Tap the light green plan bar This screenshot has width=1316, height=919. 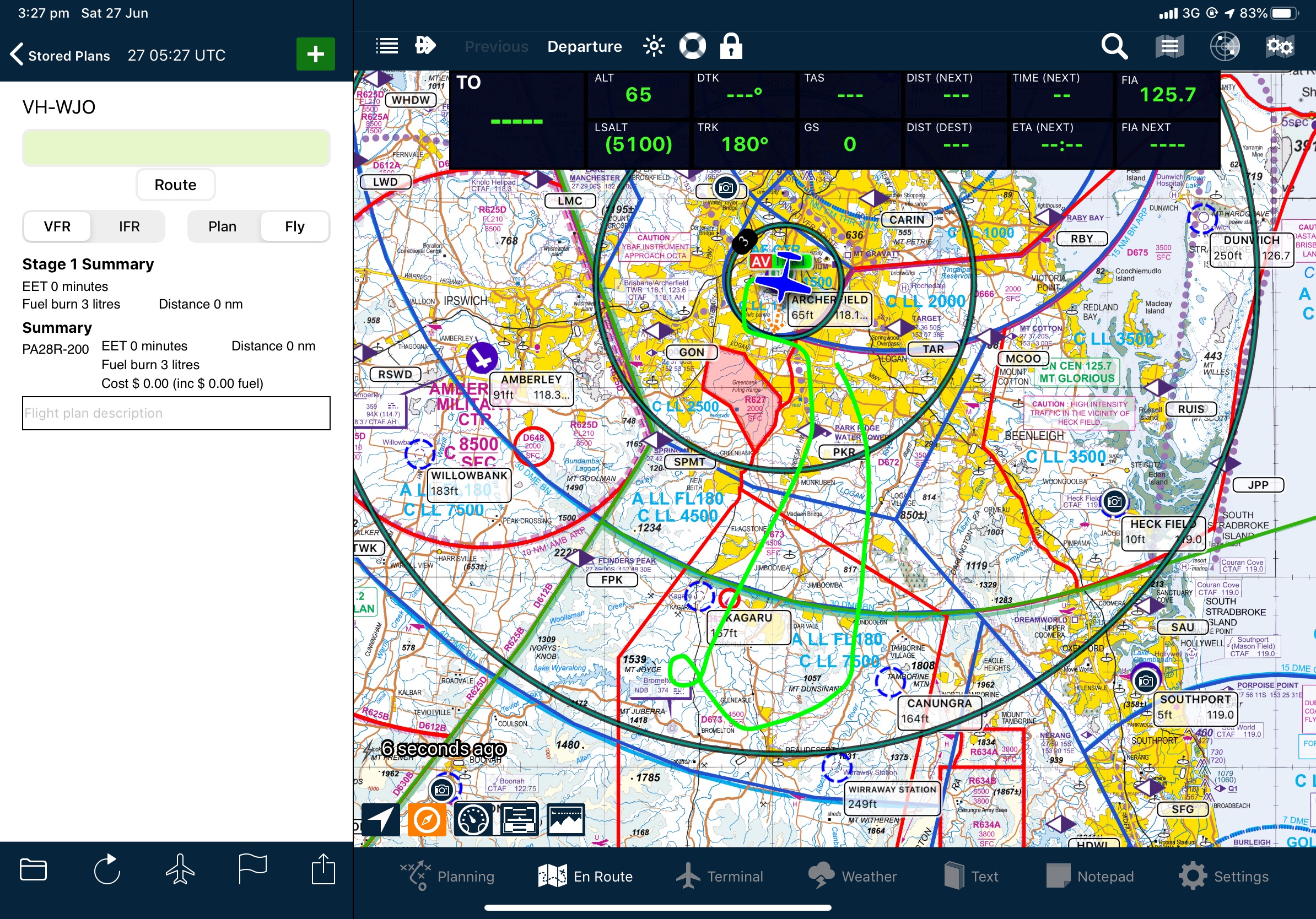pos(176,148)
